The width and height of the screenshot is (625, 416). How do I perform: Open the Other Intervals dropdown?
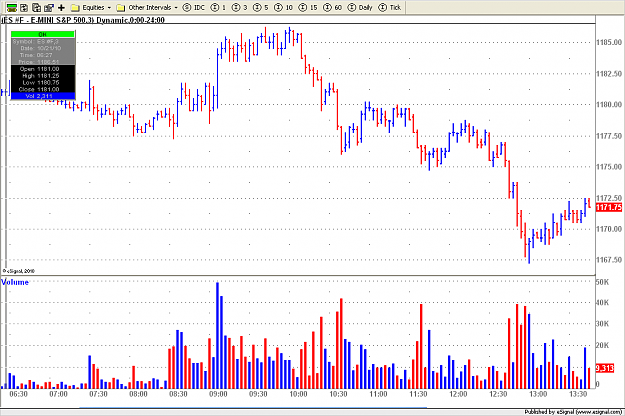click(x=147, y=8)
